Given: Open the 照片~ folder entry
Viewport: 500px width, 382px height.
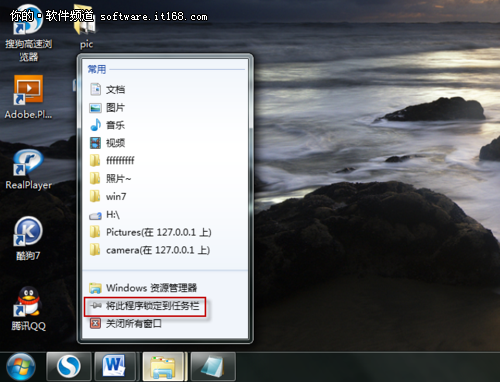Looking at the screenshot, I should point(165,179).
